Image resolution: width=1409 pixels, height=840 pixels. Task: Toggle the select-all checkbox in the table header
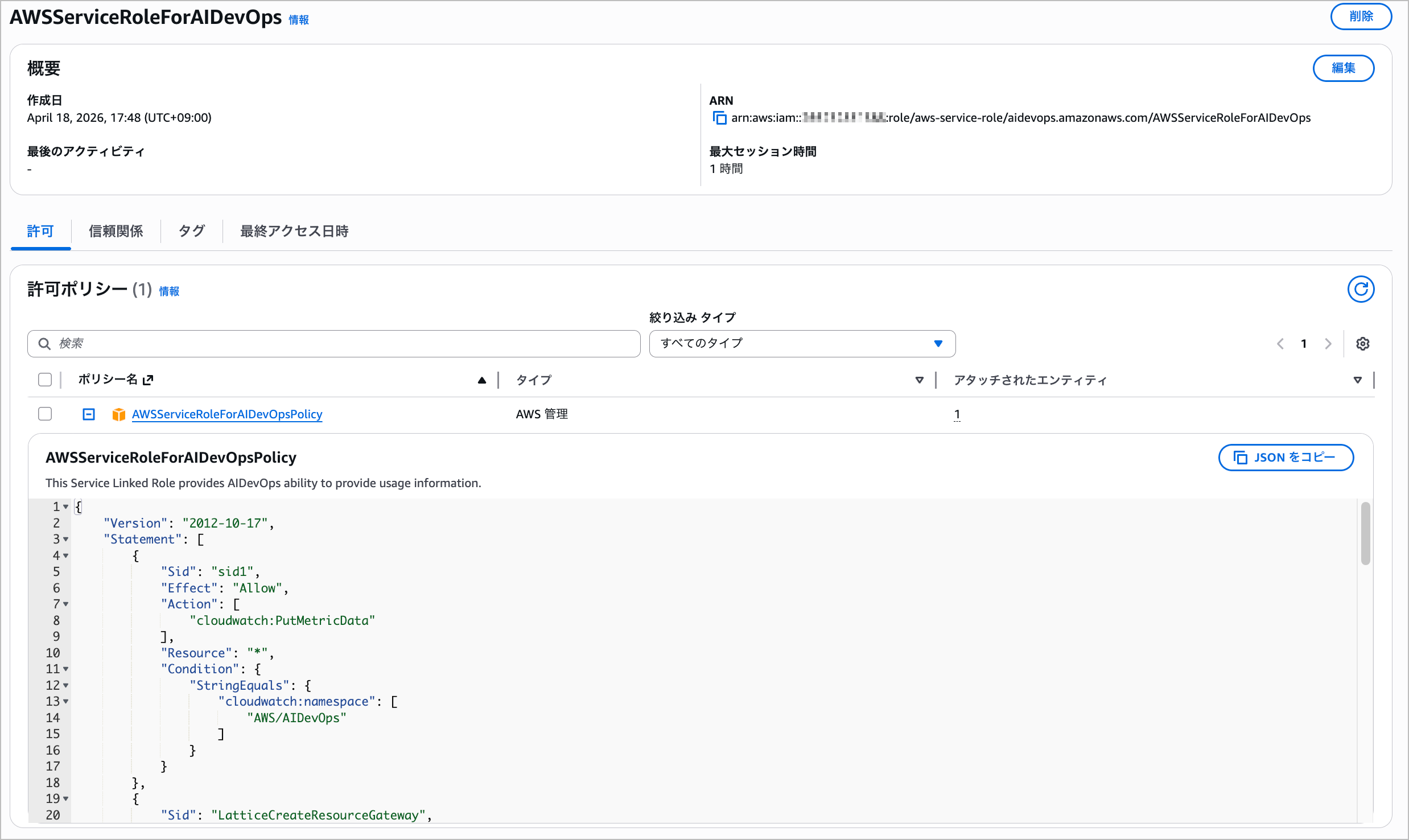click(44, 379)
